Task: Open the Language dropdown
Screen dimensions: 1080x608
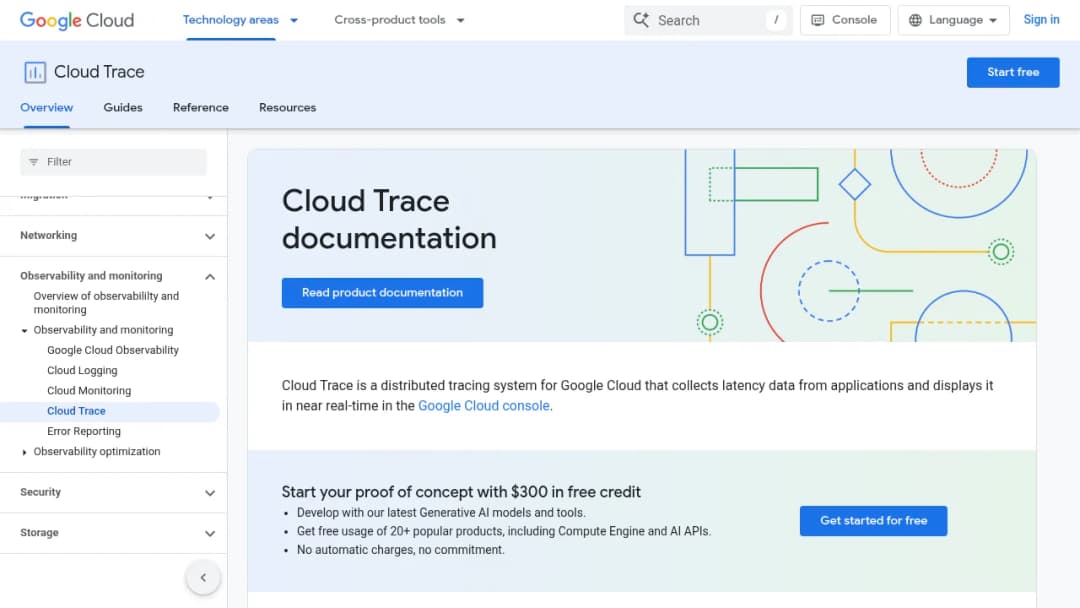Action: coord(953,20)
